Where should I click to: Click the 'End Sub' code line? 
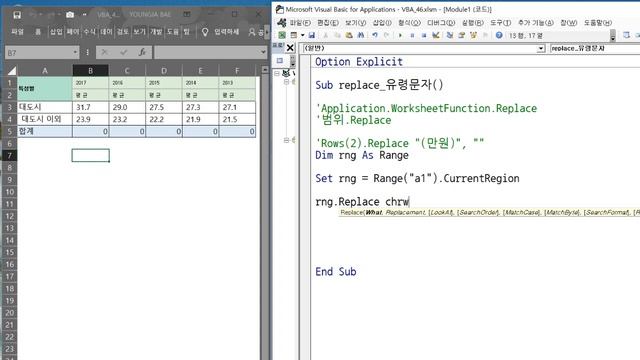336,271
